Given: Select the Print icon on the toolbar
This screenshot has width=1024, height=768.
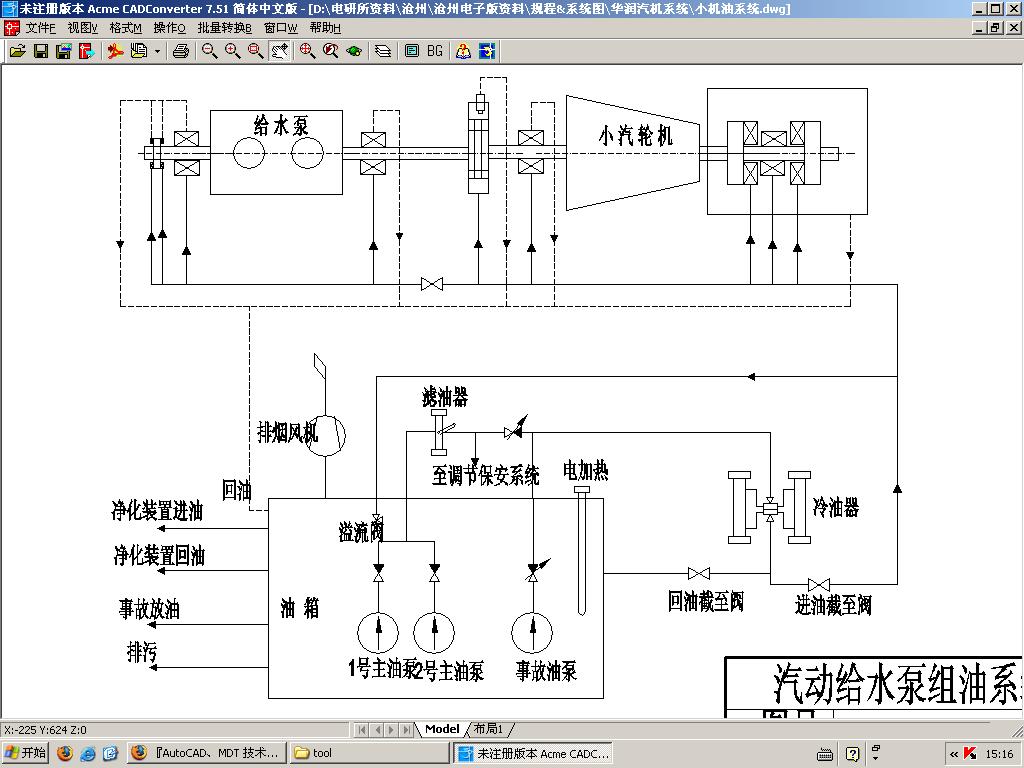Looking at the screenshot, I should 181,51.
